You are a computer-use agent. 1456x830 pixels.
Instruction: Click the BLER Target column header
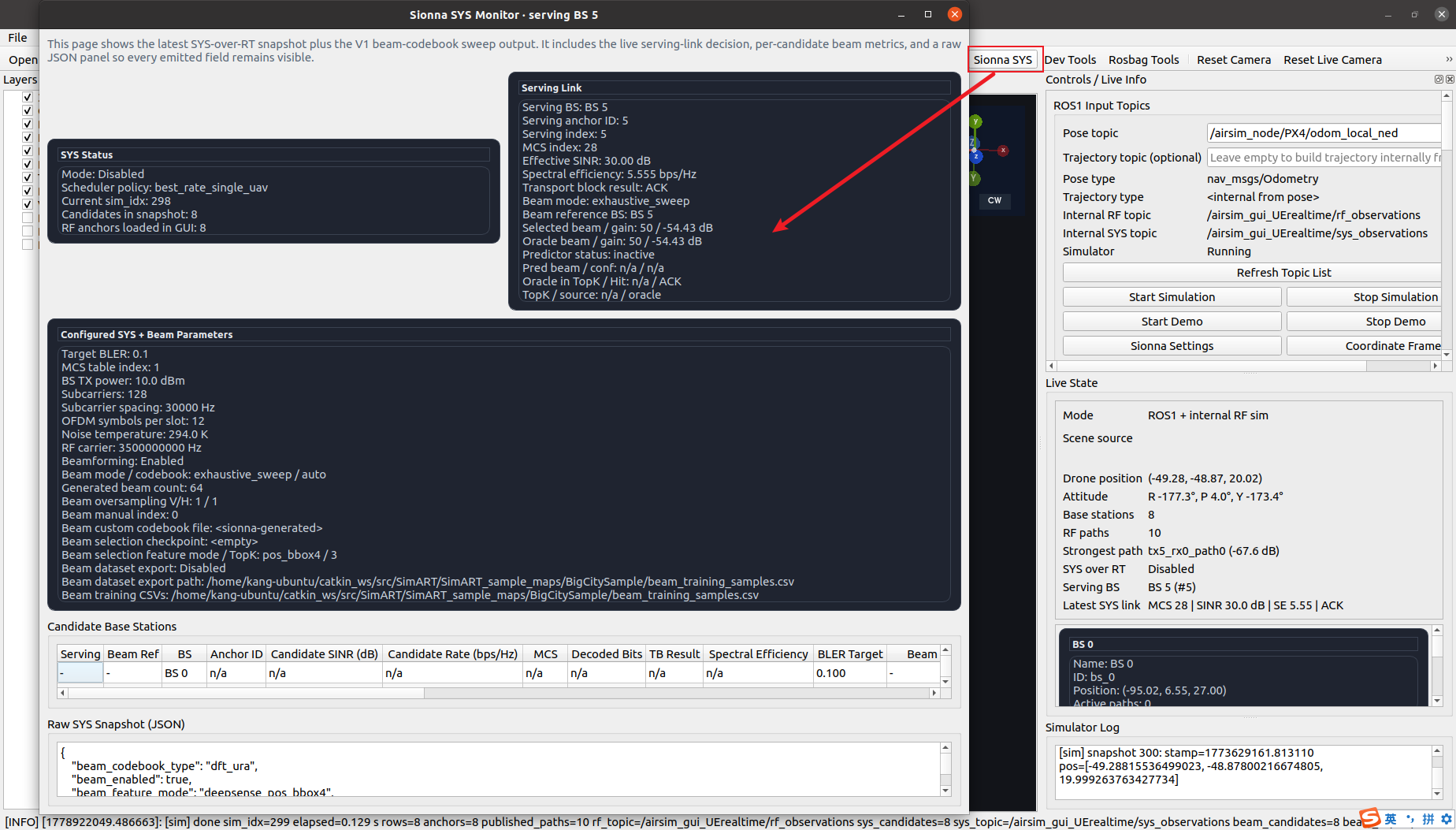(850, 654)
